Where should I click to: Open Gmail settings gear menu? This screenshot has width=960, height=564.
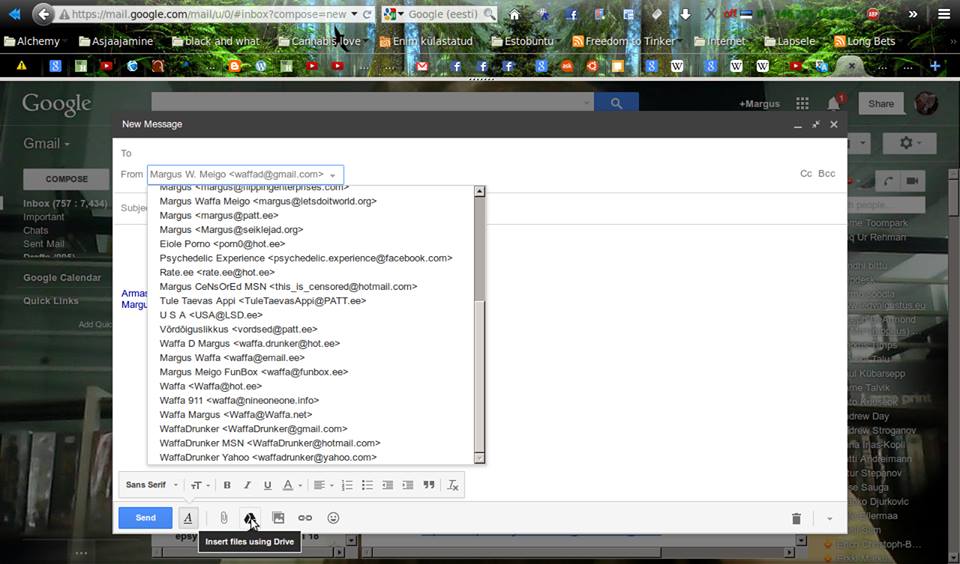click(909, 143)
